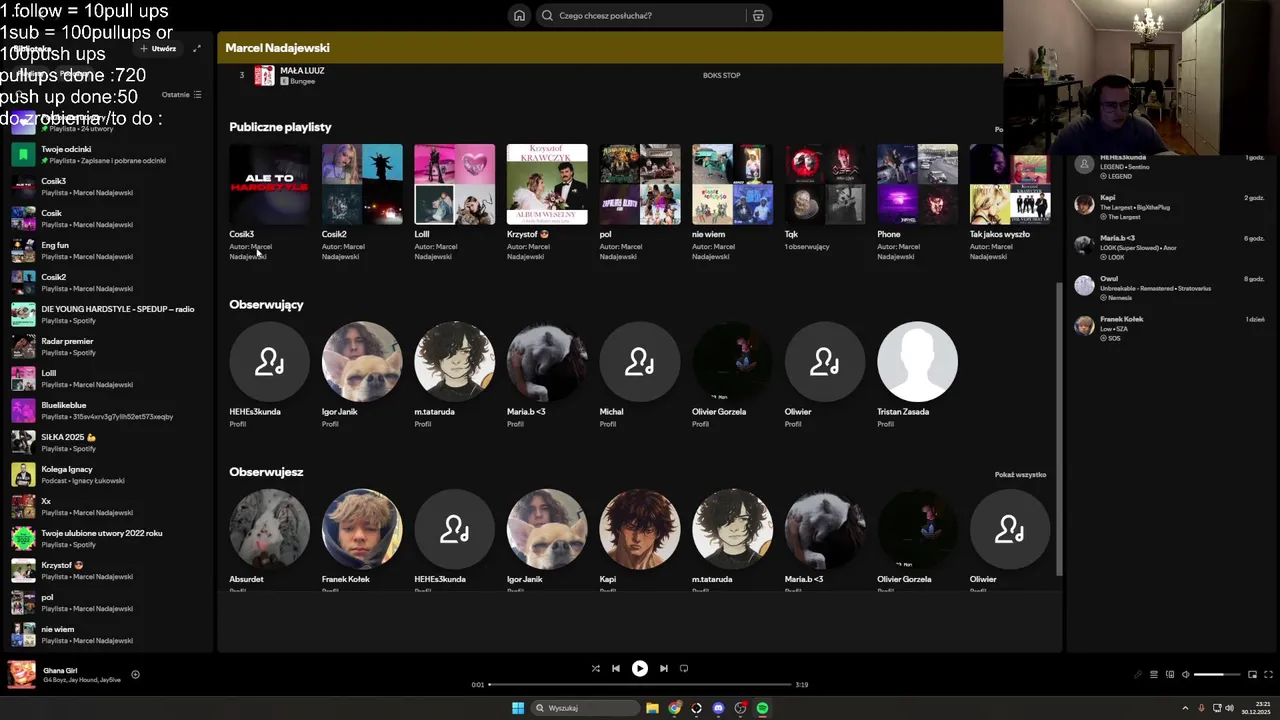The width and height of the screenshot is (1280, 720).
Task: Open the Windows Start menu
Action: [x=518, y=708]
